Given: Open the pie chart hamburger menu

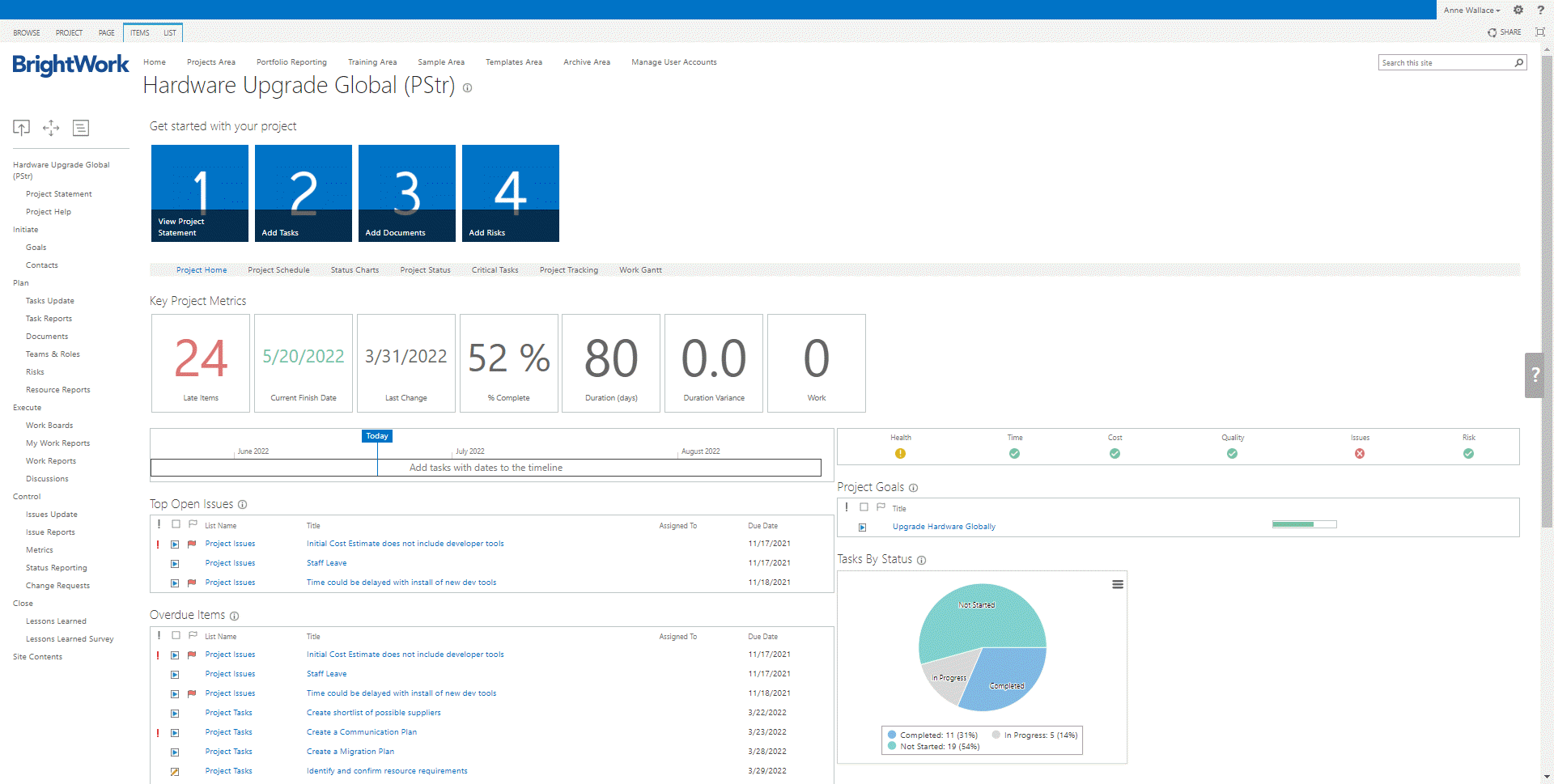Looking at the screenshot, I should [1118, 585].
